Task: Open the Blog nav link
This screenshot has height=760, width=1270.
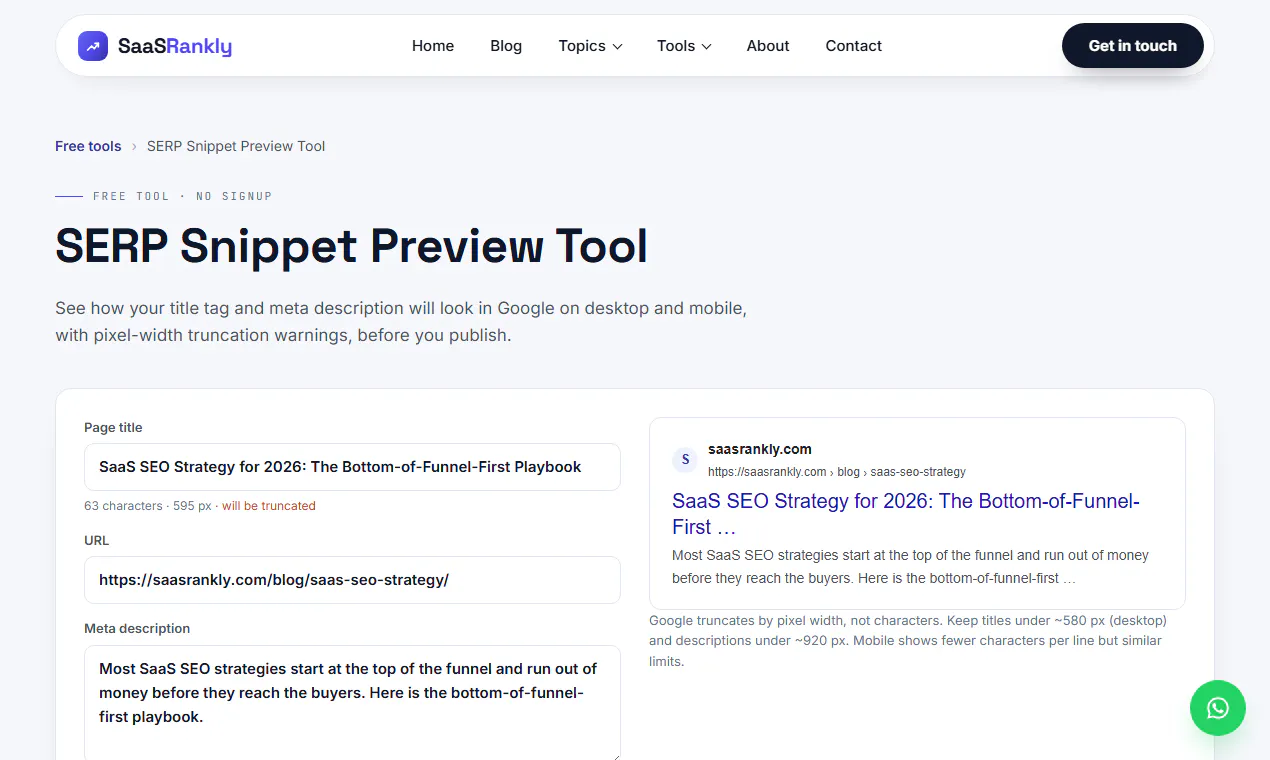Action: coord(506,46)
